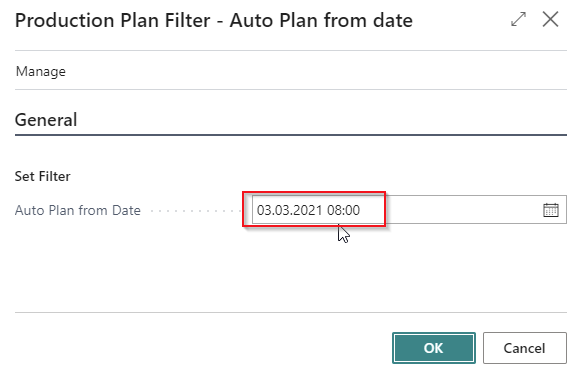587x382 pixels.
Task: Open the calendar date picker icon
Action: coord(551,210)
